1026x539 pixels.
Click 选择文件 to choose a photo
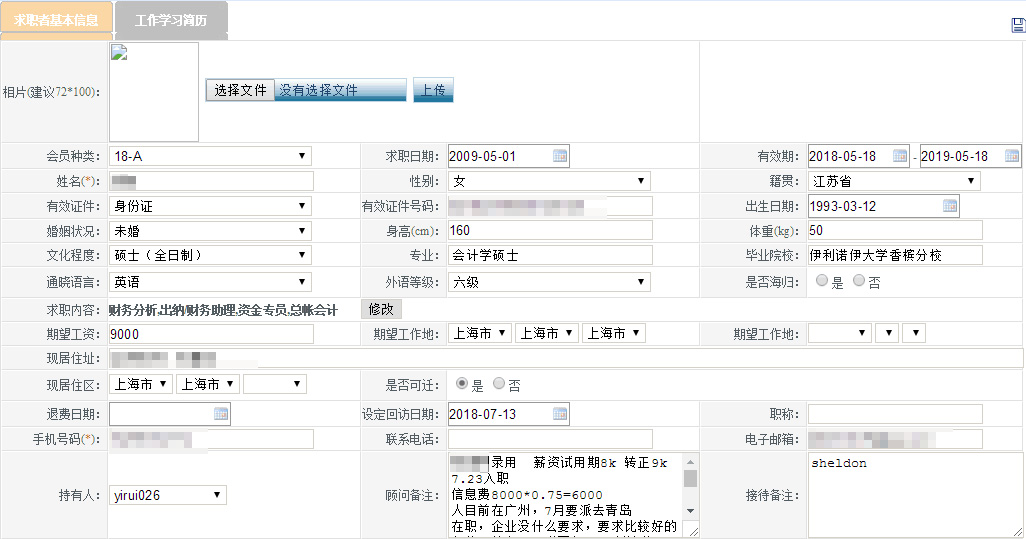pos(240,90)
